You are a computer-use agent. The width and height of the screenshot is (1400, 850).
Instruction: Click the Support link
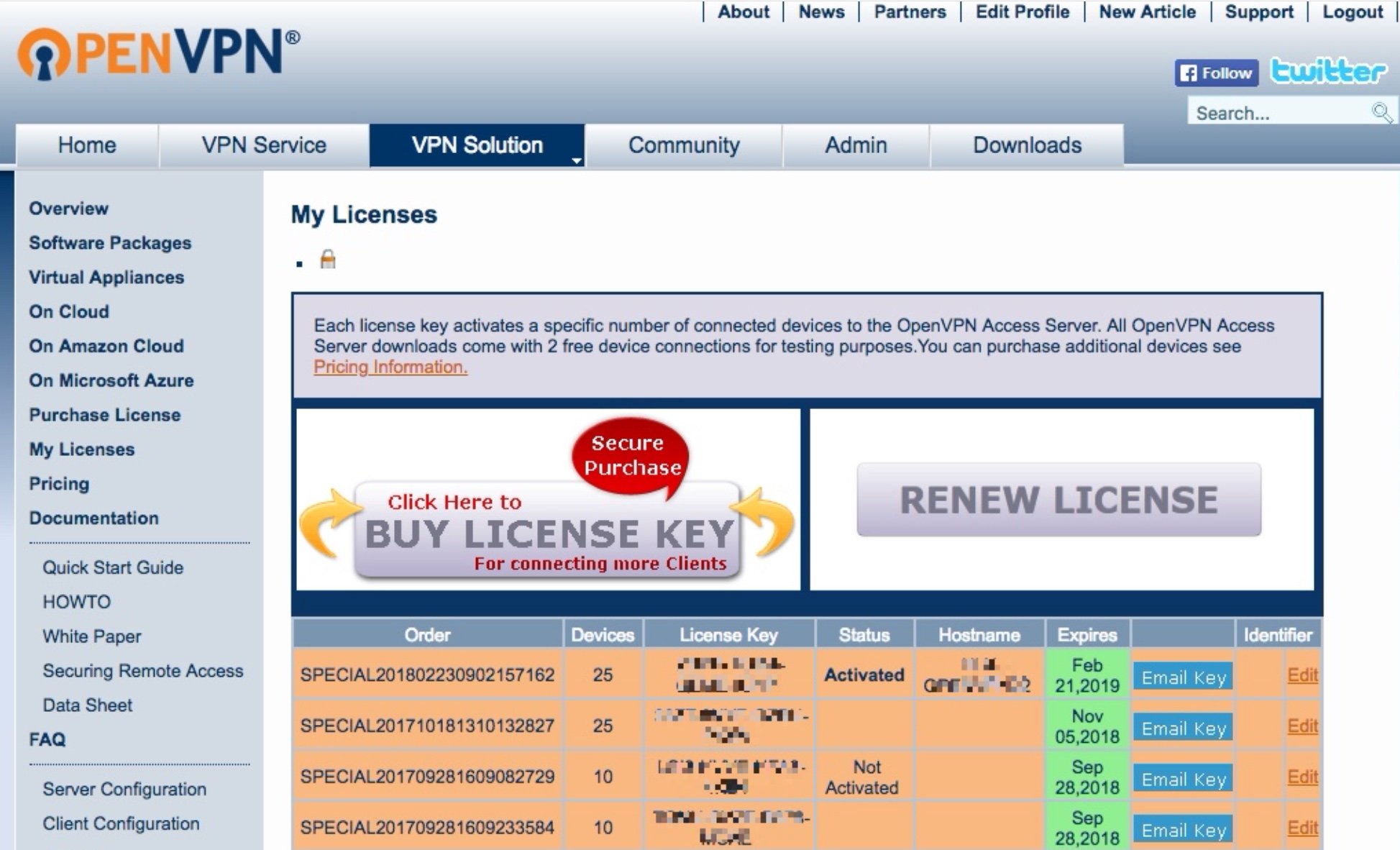point(1259,12)
